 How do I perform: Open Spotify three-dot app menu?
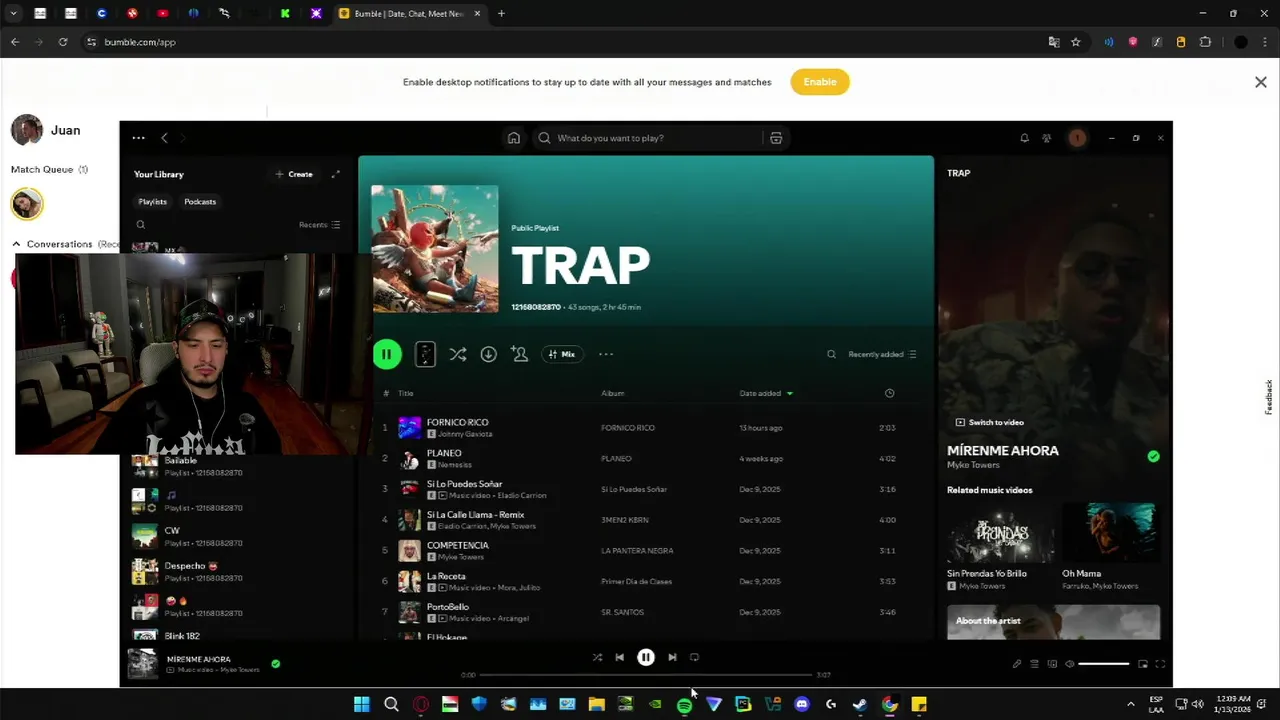138,138
